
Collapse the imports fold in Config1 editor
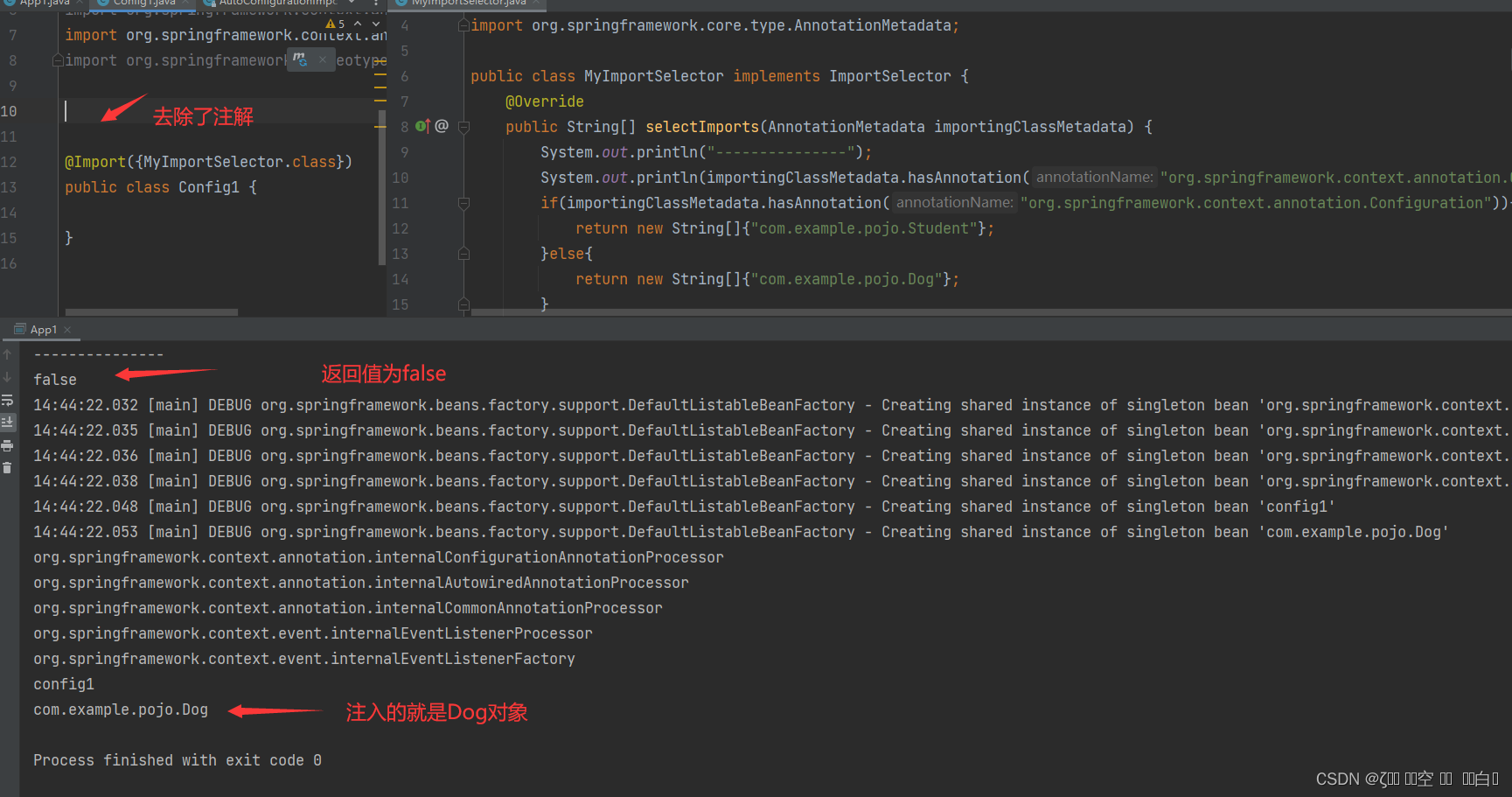(58, 60)
